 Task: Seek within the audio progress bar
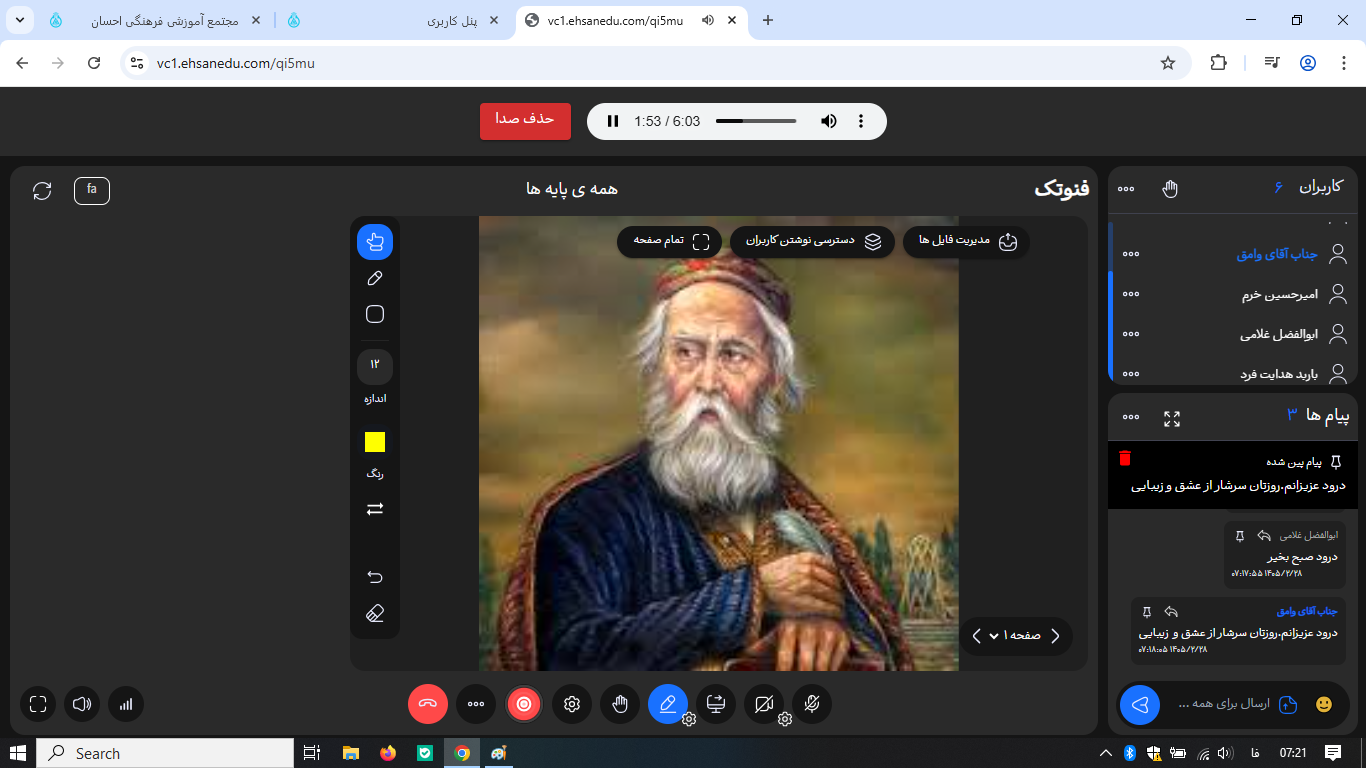[756, 121]
